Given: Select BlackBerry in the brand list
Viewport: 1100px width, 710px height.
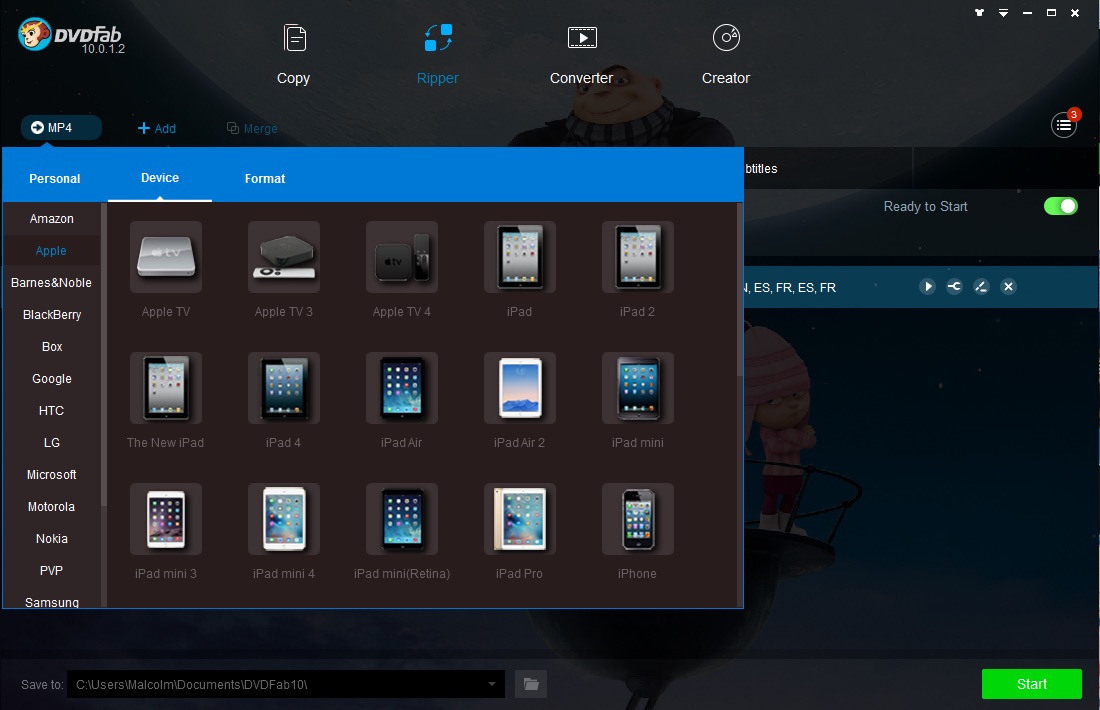Looking at the screenshot, I should point(52,315).
